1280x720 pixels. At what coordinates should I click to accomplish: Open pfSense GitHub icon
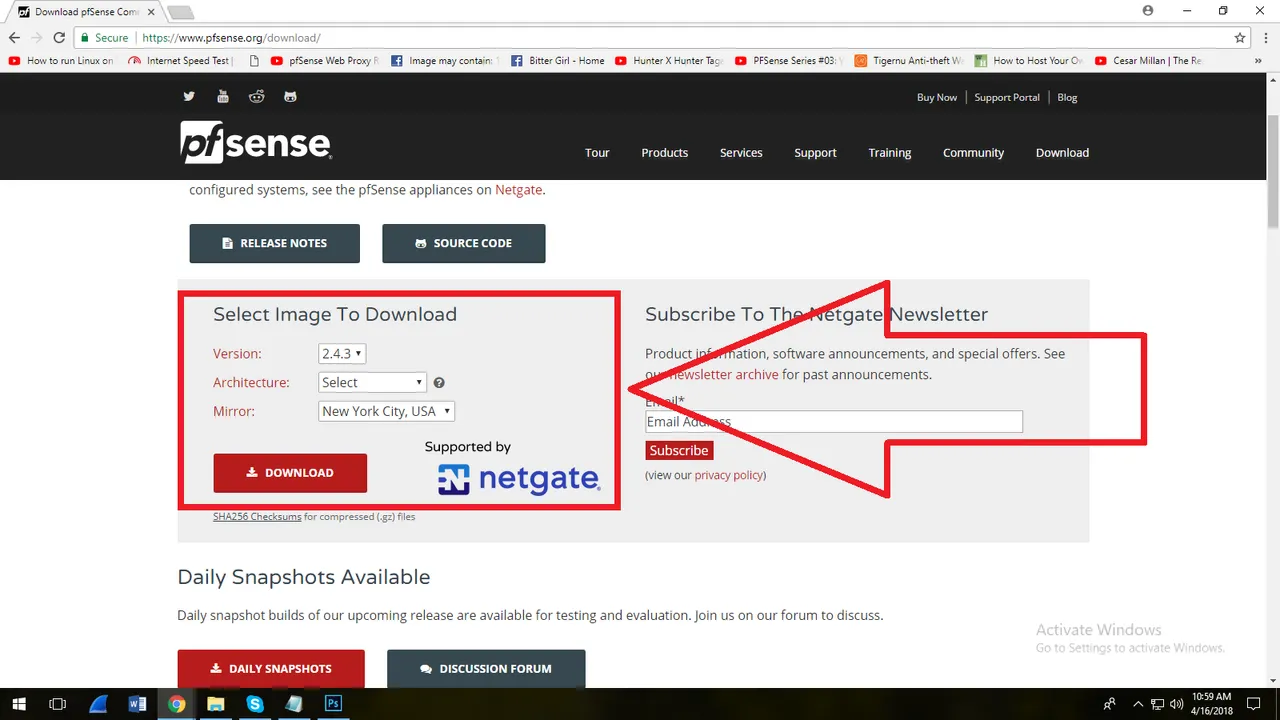pos(291,96)
